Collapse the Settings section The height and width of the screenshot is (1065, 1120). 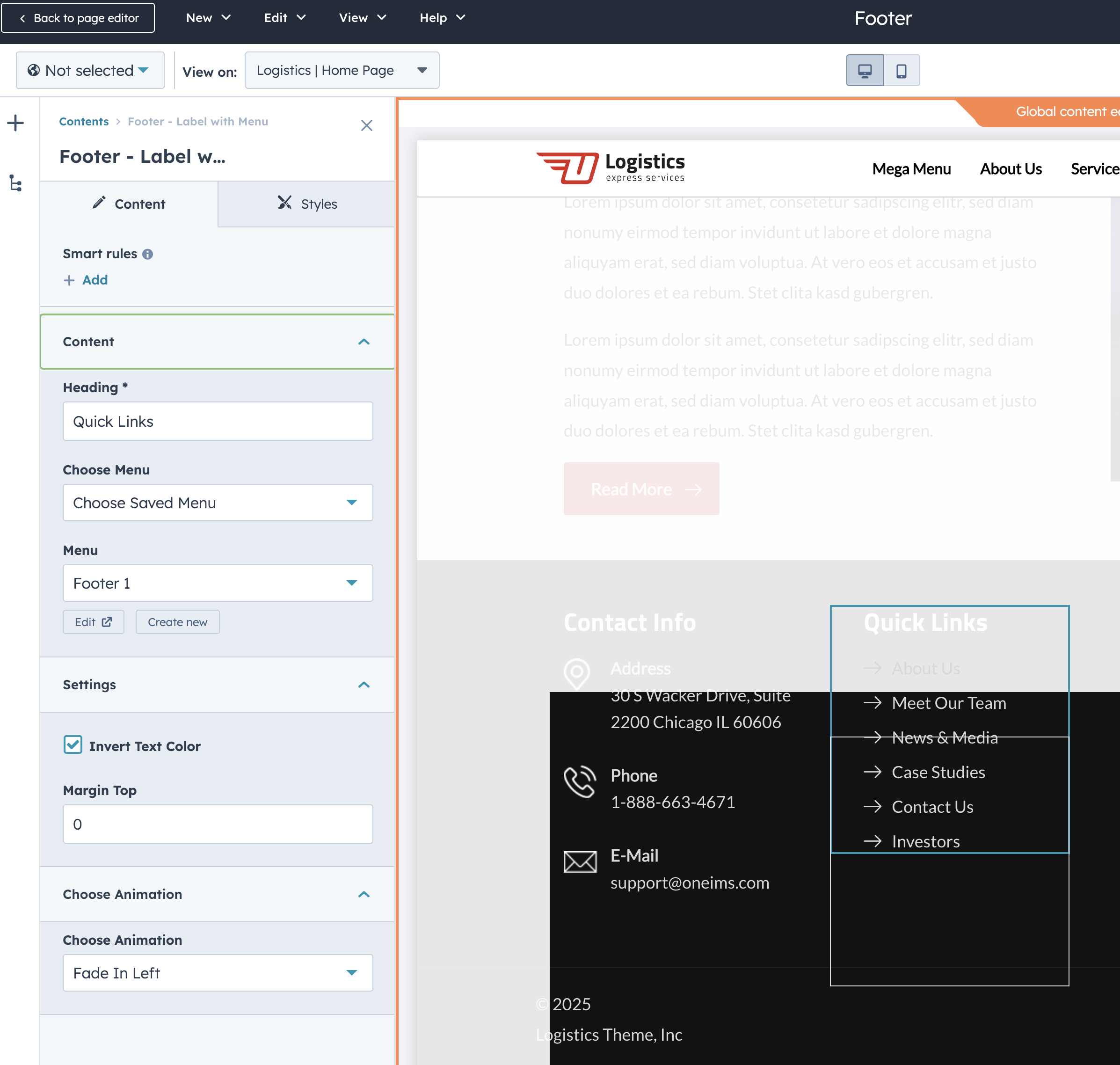pos(364,685)
